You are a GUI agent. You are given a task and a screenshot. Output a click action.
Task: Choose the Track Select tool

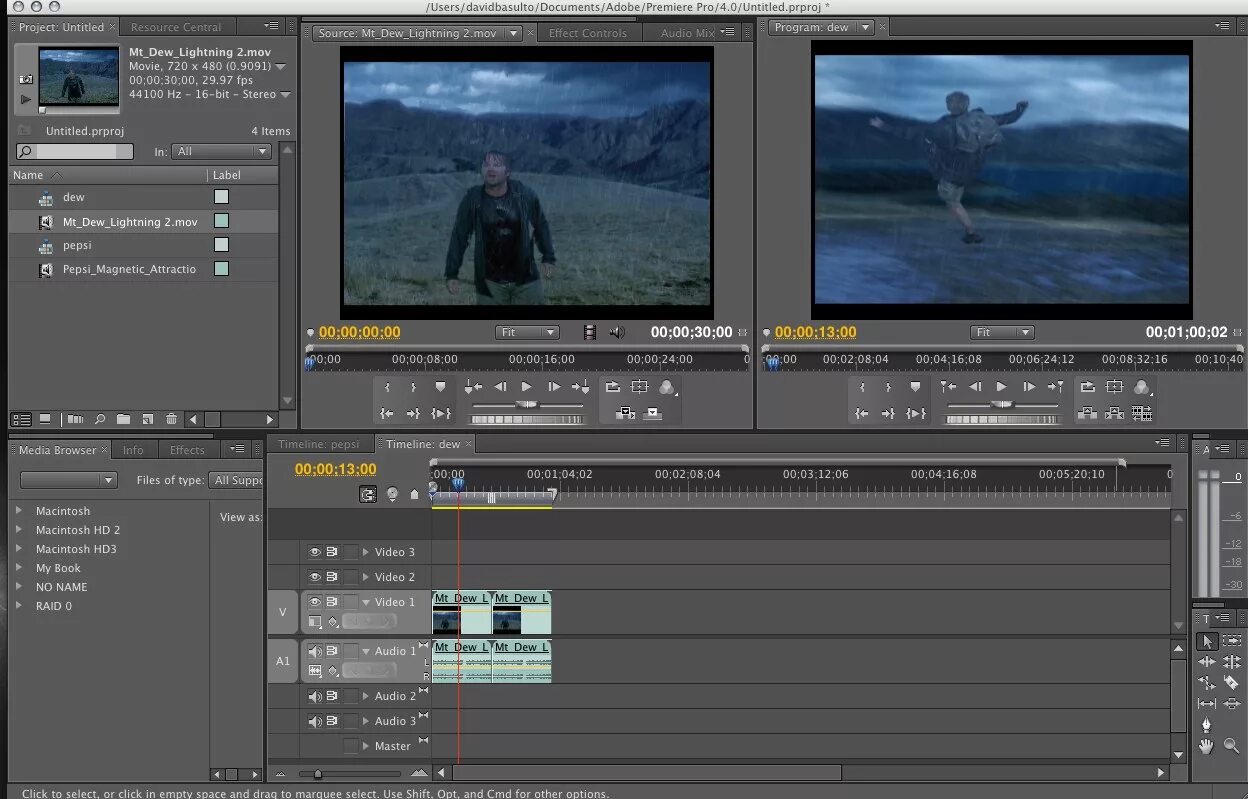point(1231,641)
